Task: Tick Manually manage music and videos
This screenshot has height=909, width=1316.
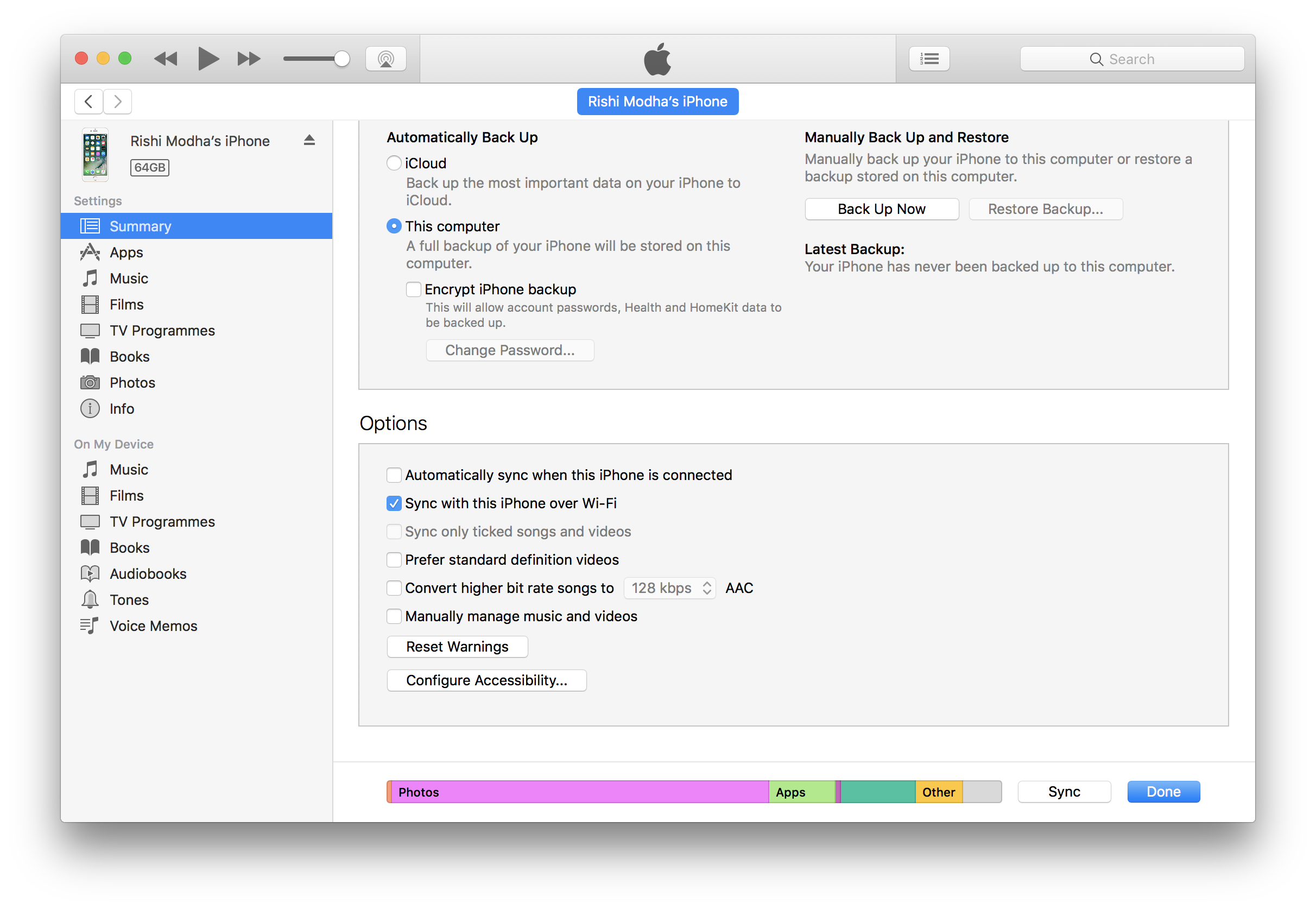Action: (394, 617)
